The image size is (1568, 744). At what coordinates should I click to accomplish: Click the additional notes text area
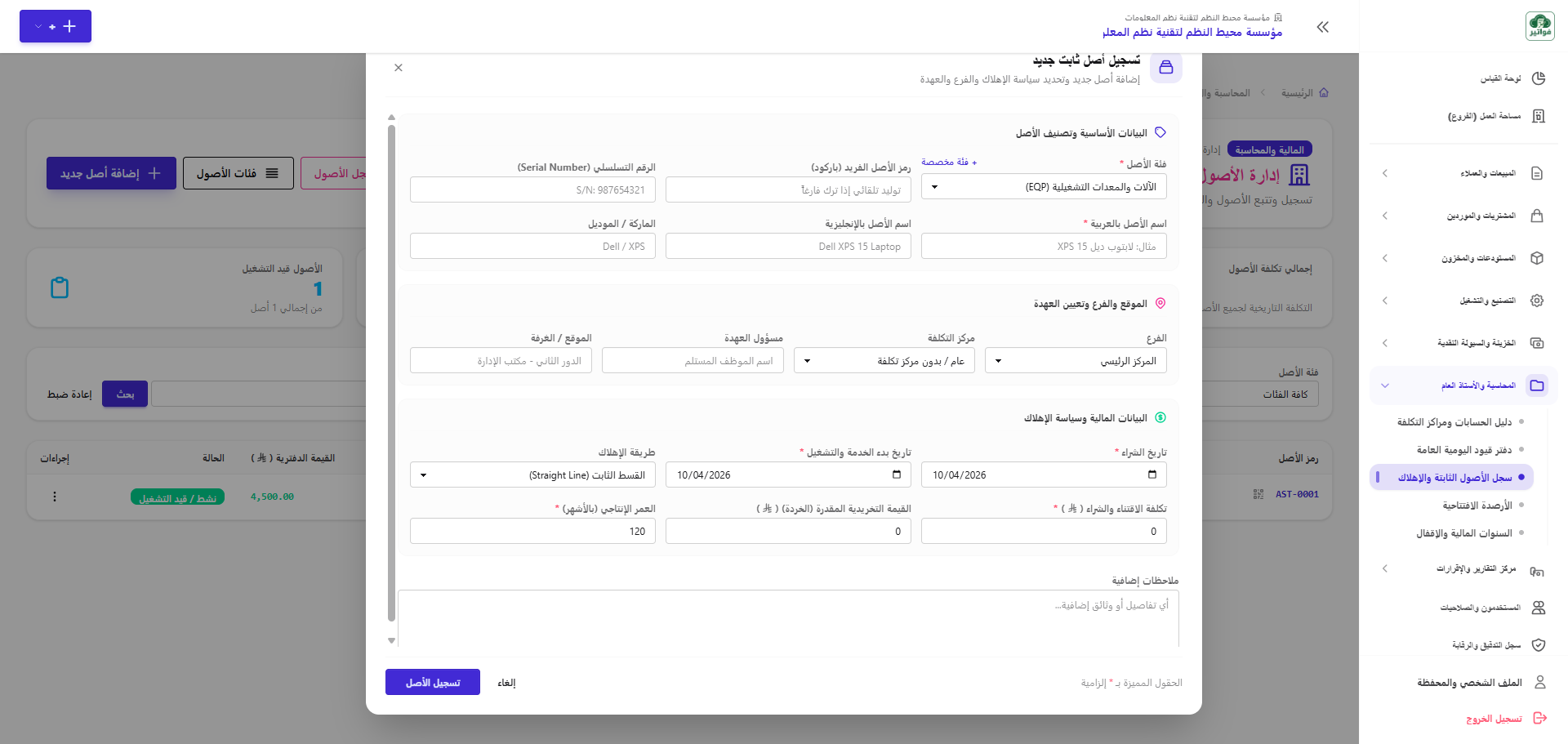(x=788, y=618)
